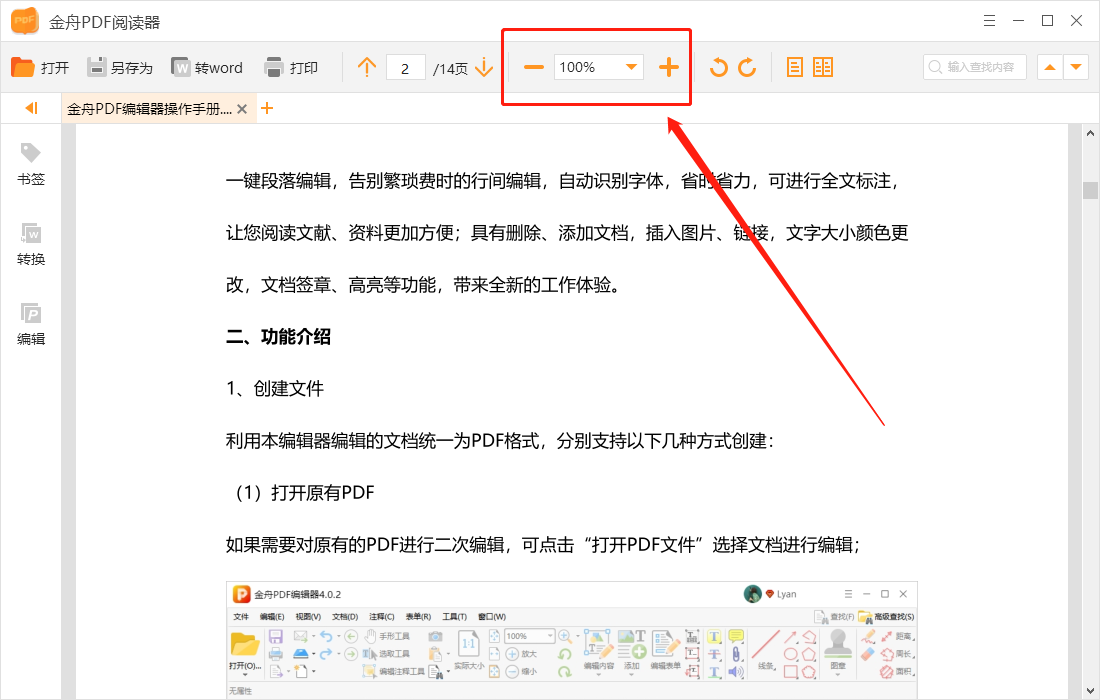Click the vertical scrollbar thumb
The width and height of the screenshot is (1100, 700).
point(1089,190)
